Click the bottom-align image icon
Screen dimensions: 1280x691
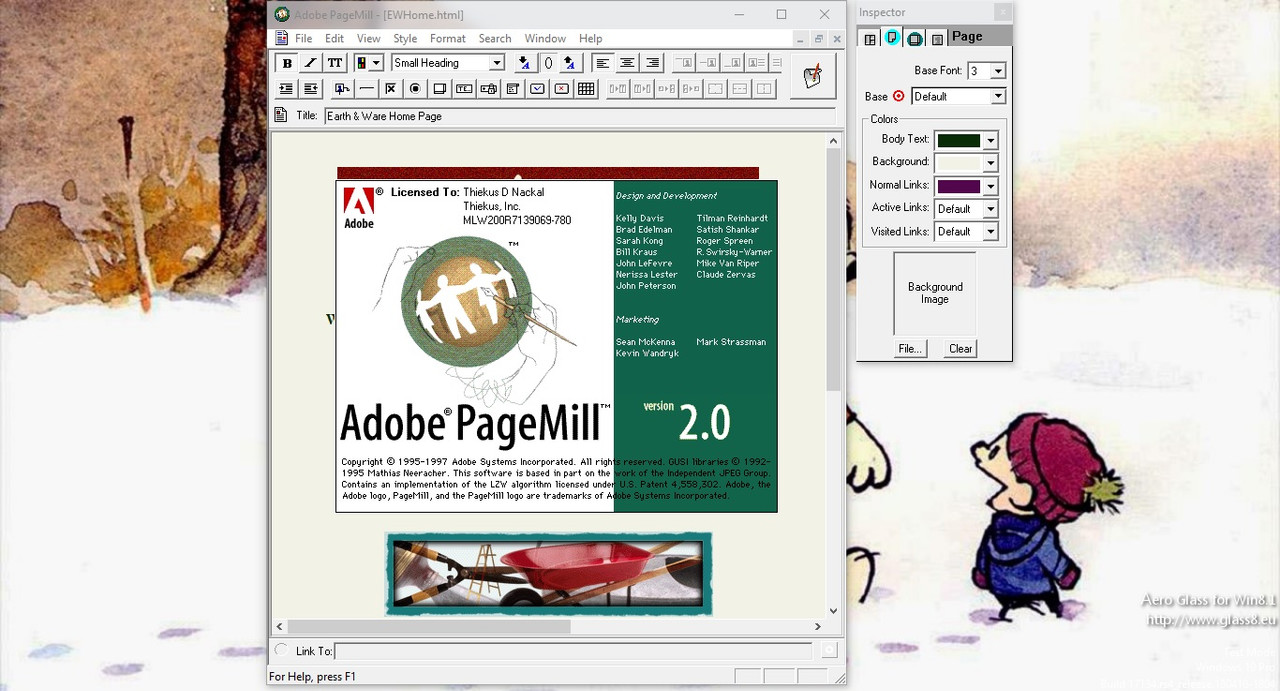(x=732, y=63)
